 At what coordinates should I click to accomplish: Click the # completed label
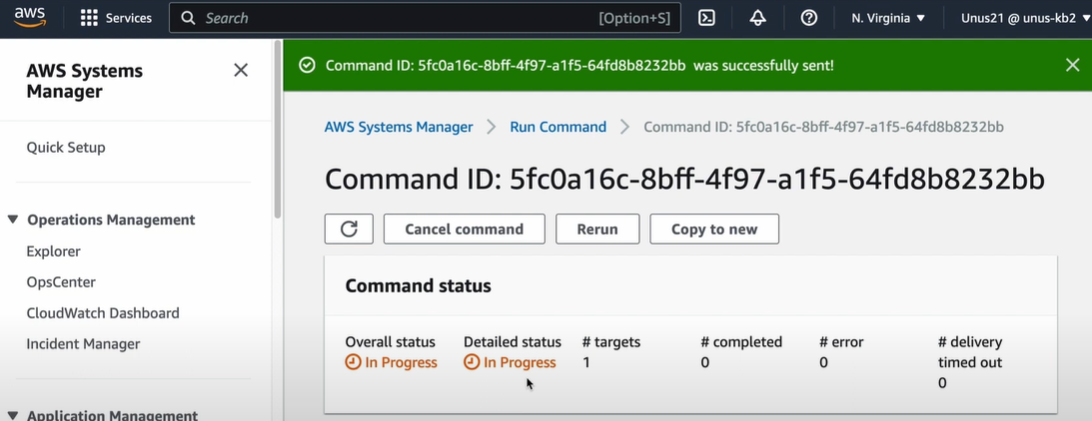point(741,342)
